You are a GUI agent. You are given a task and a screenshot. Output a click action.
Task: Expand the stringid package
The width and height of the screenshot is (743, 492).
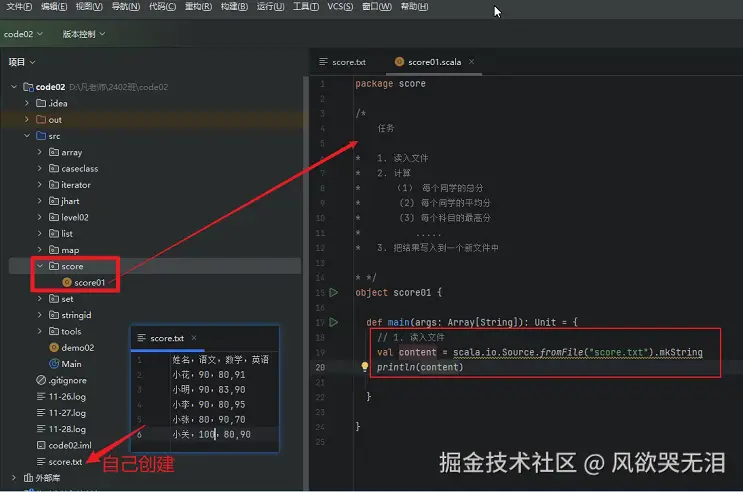[40, 315]
